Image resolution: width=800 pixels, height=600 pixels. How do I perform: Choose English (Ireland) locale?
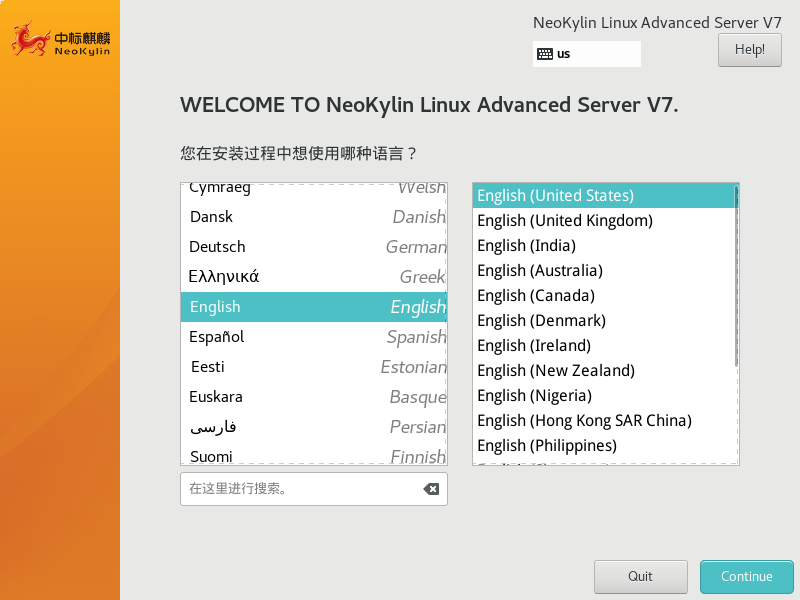604,345
